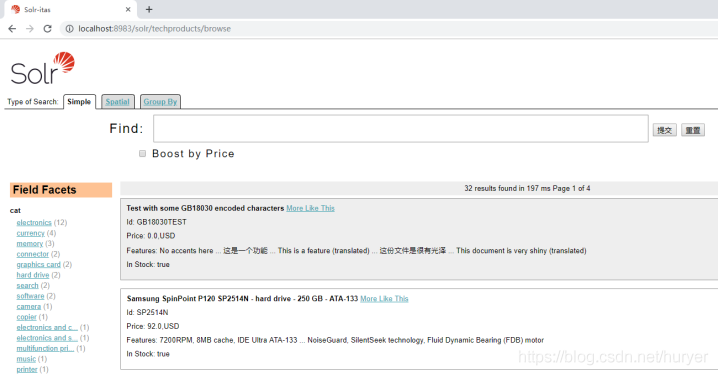
Task: Switch to the Group By search tab
Action: click(160, 102)
